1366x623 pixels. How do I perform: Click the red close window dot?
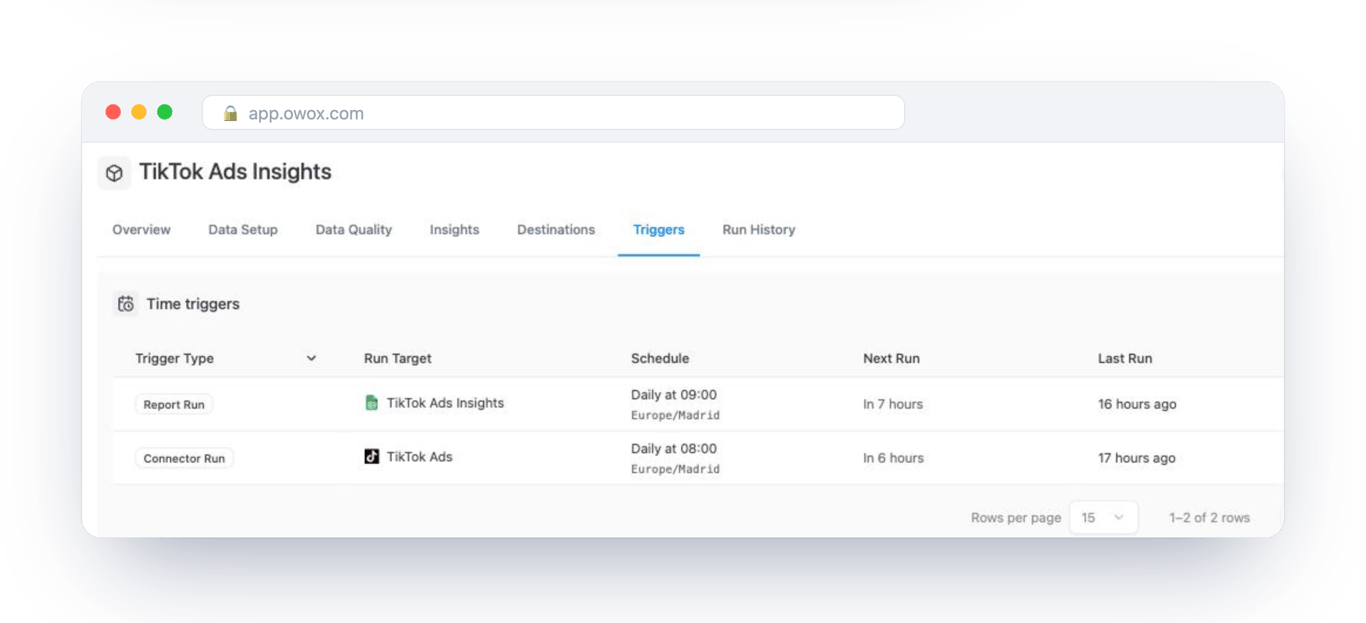113,112
